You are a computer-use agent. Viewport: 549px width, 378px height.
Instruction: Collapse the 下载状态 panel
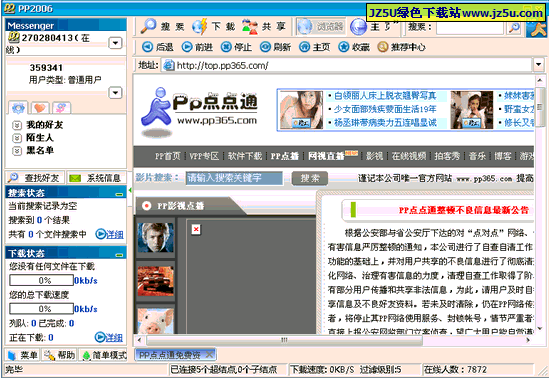119,254
